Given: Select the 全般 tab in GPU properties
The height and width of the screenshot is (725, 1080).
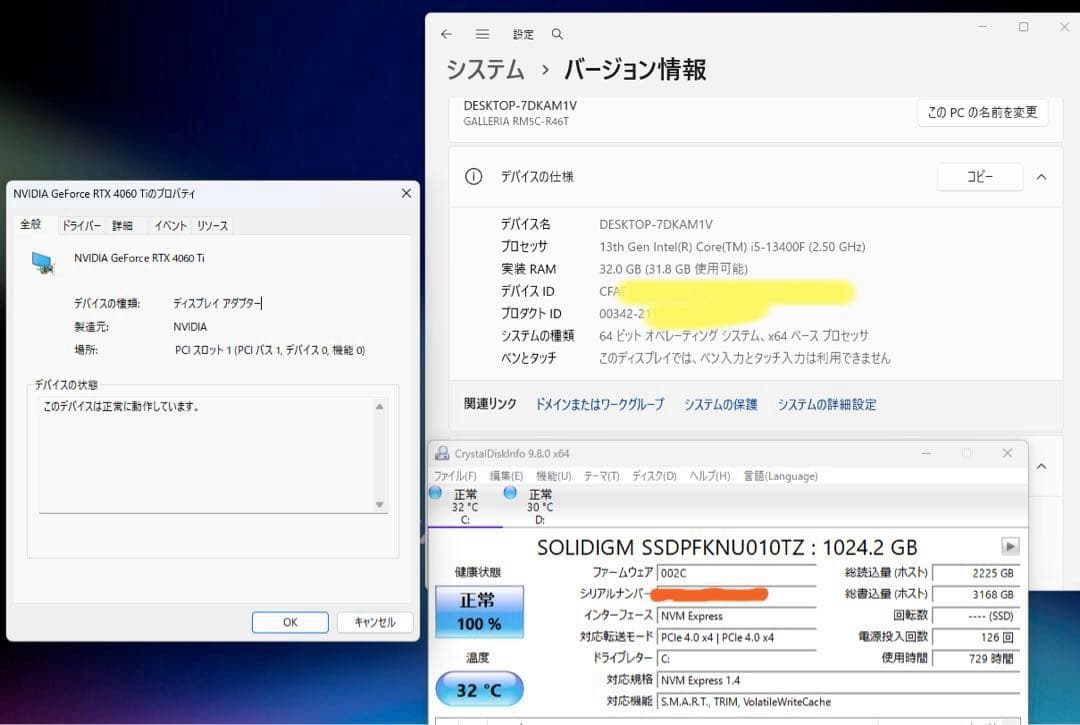Looking at the screenshot, I should pos(31,224).
